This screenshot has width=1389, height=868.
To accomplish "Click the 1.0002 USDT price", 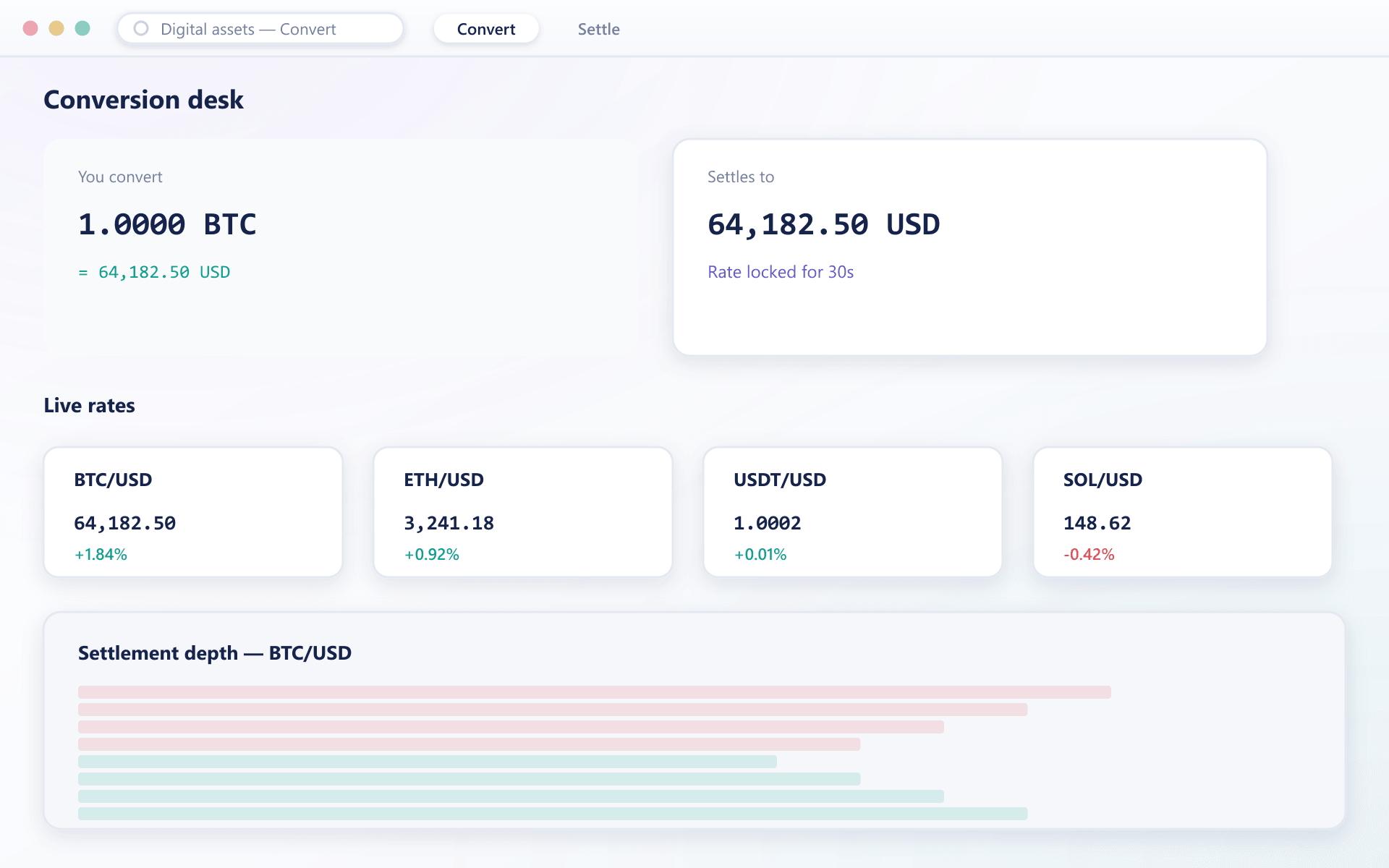I will 767,523.
